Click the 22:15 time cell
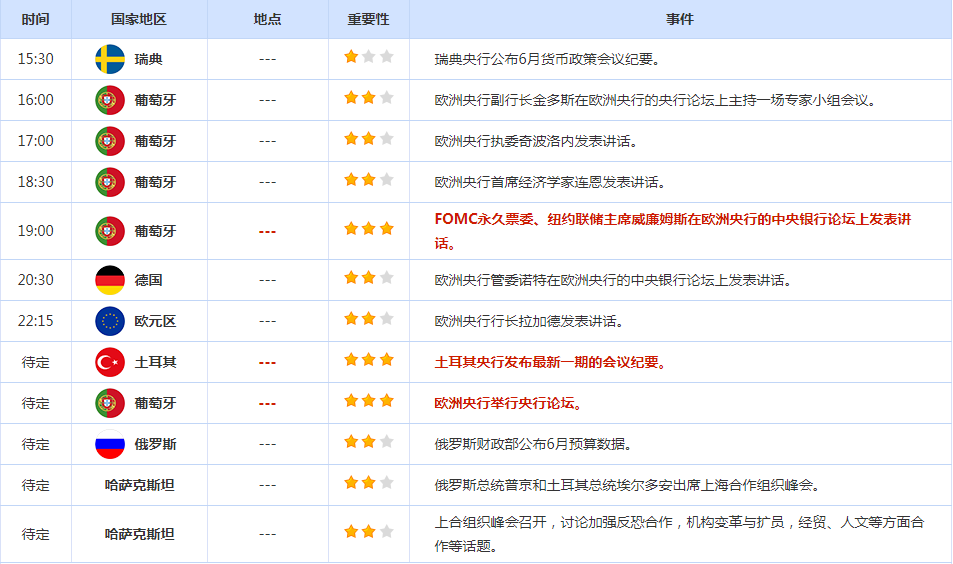Image resolution: width=953 pixels, height=564 pixels. [35, 321]
